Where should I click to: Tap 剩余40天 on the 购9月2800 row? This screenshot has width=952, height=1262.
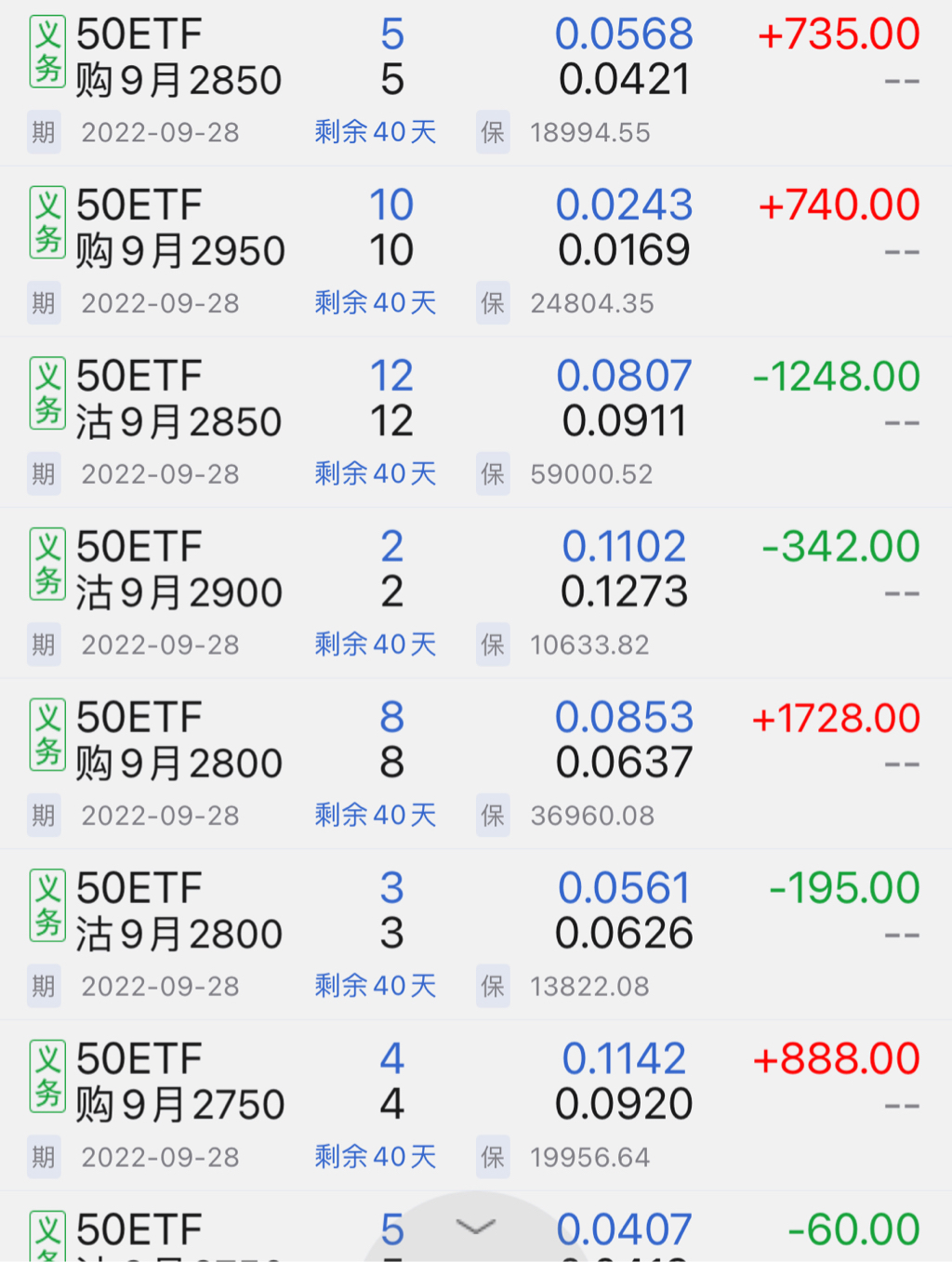point(376,816)
